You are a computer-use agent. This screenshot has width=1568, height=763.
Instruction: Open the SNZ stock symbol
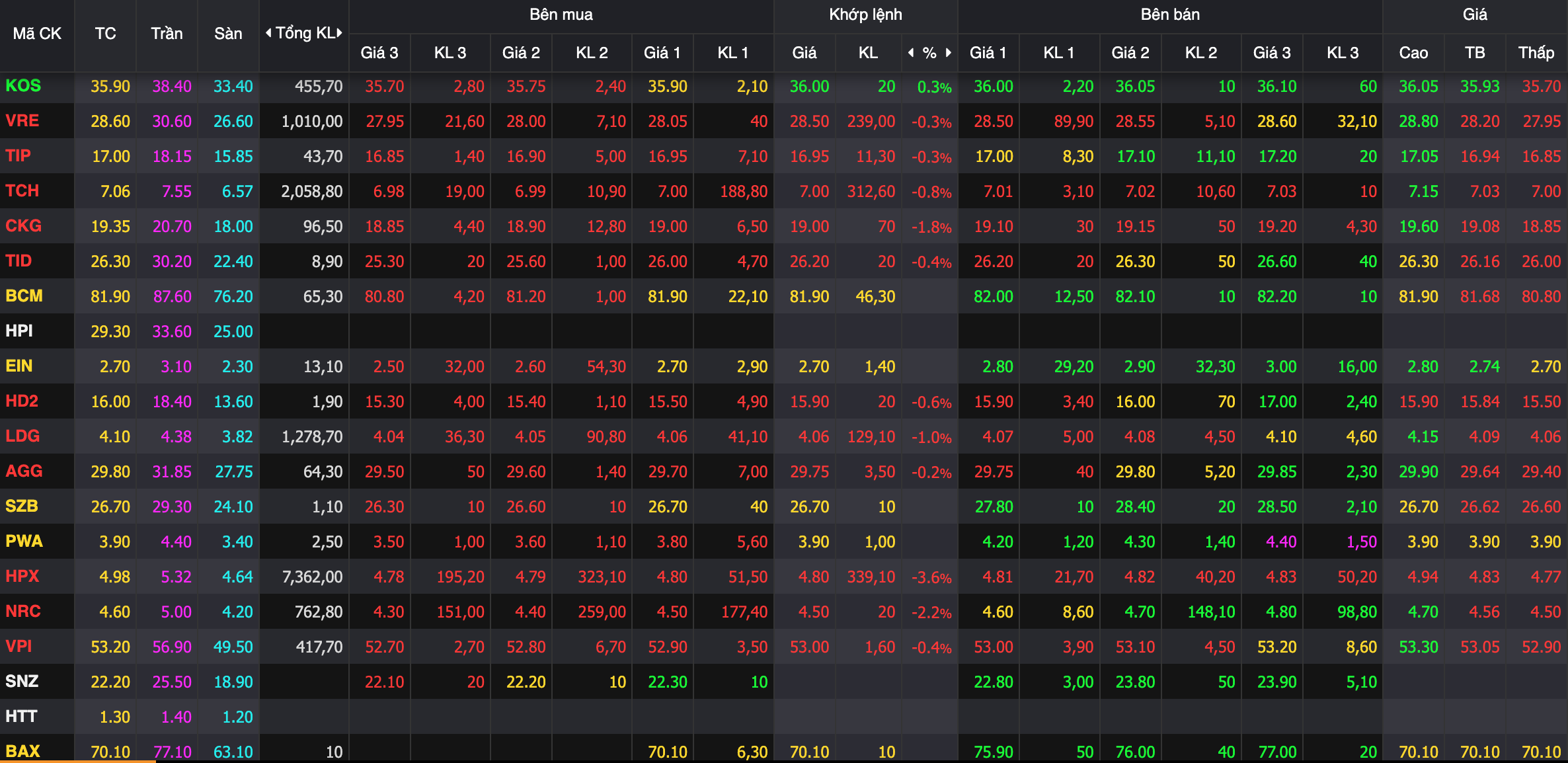point(22,682)
